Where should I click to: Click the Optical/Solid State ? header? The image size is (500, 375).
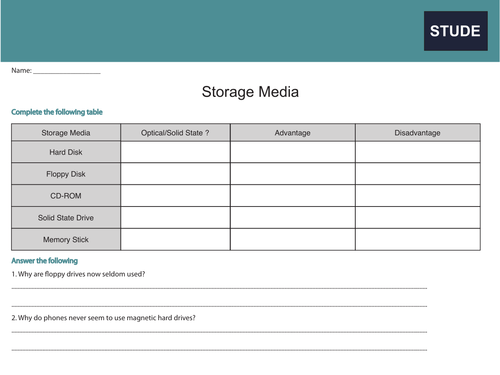coord(175,133)
